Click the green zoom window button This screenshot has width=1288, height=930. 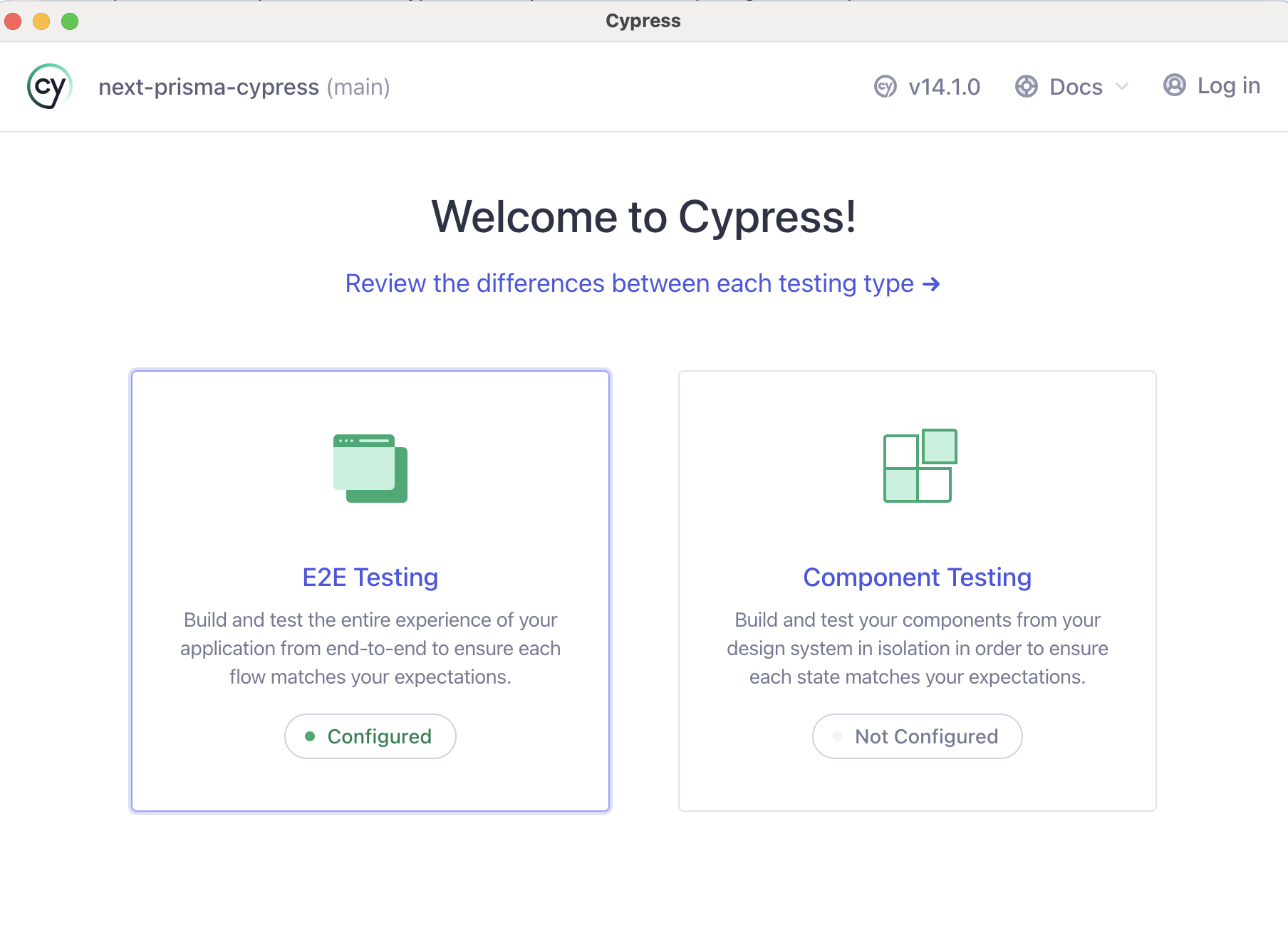click(70, 21)
